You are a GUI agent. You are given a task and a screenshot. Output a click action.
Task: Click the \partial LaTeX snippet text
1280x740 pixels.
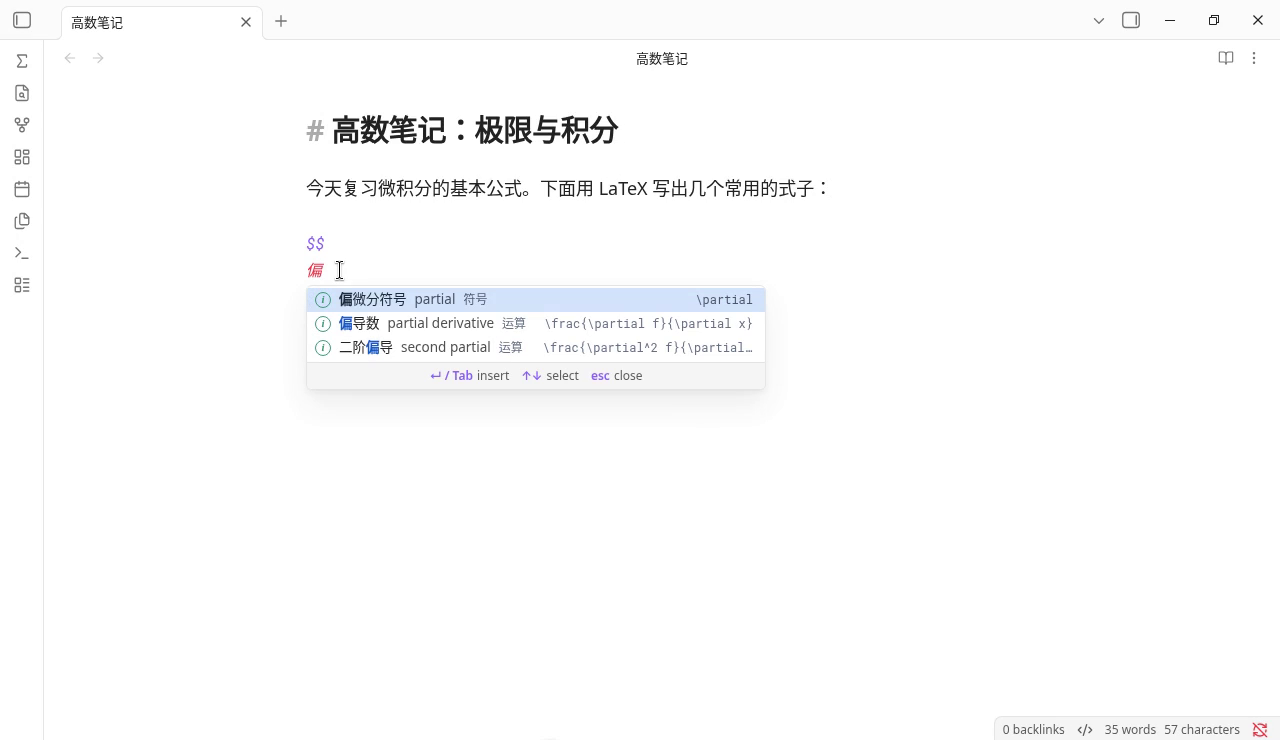(724, 300)
